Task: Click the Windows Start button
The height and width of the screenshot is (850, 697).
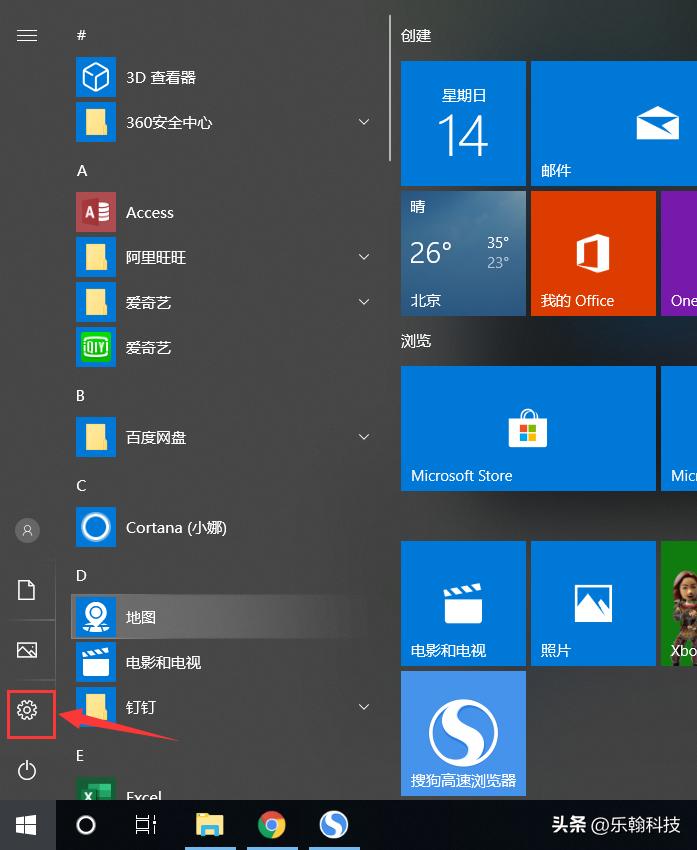Action: 27,825
